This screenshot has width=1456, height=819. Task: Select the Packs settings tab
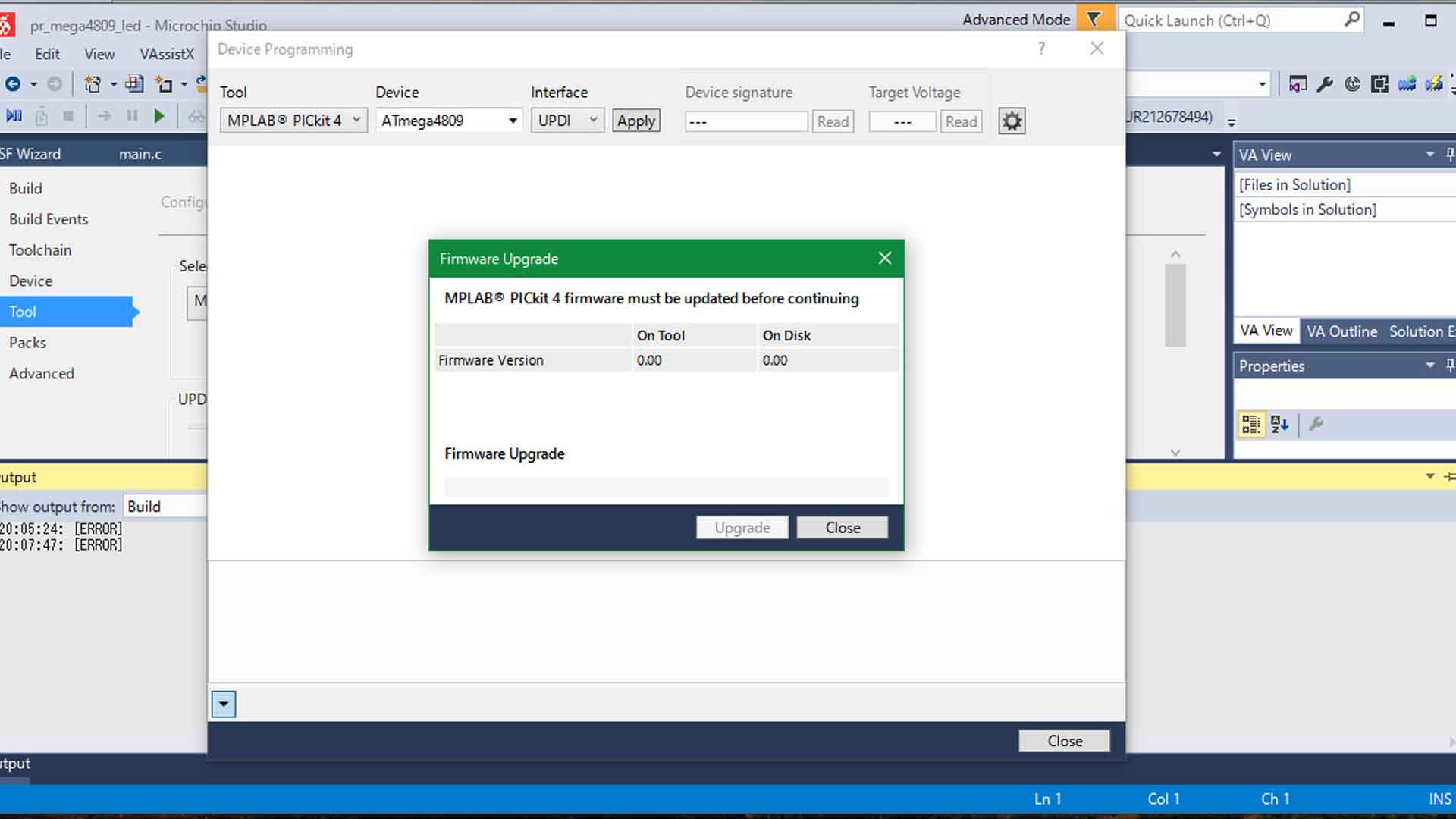coord(28,343)
